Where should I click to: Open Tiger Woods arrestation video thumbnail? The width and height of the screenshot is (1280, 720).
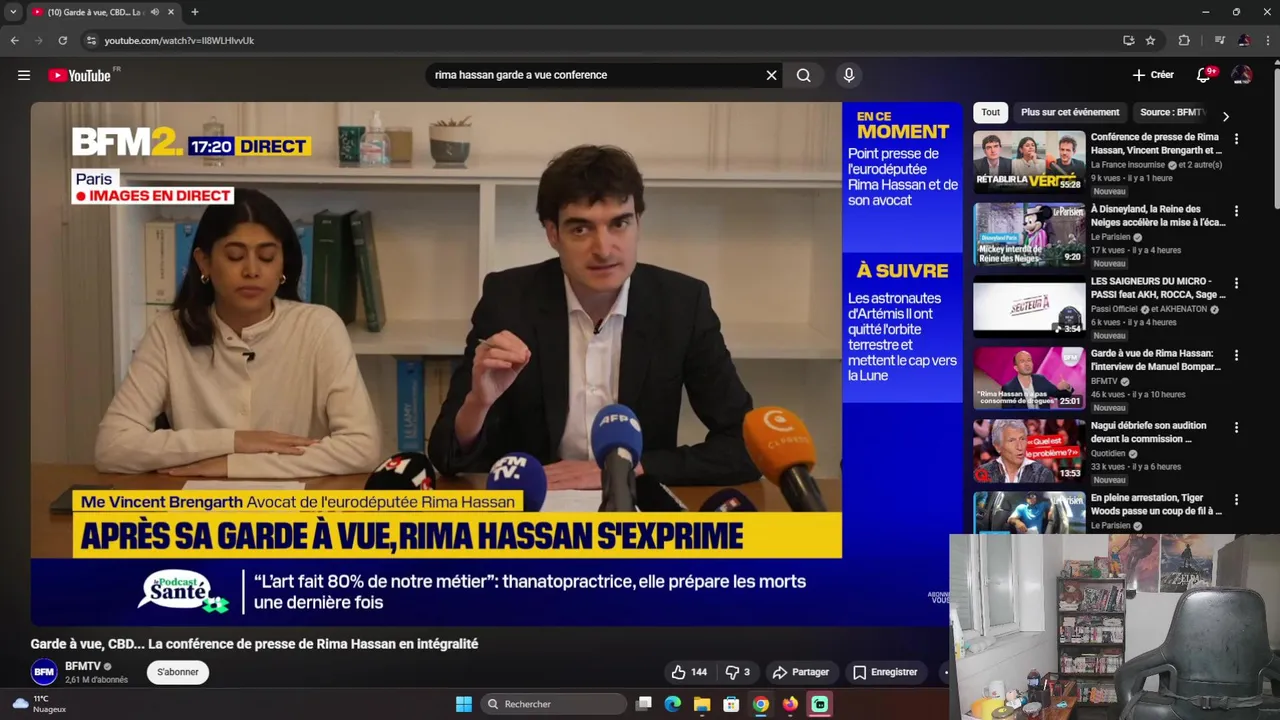click(x=1029, y=513)
